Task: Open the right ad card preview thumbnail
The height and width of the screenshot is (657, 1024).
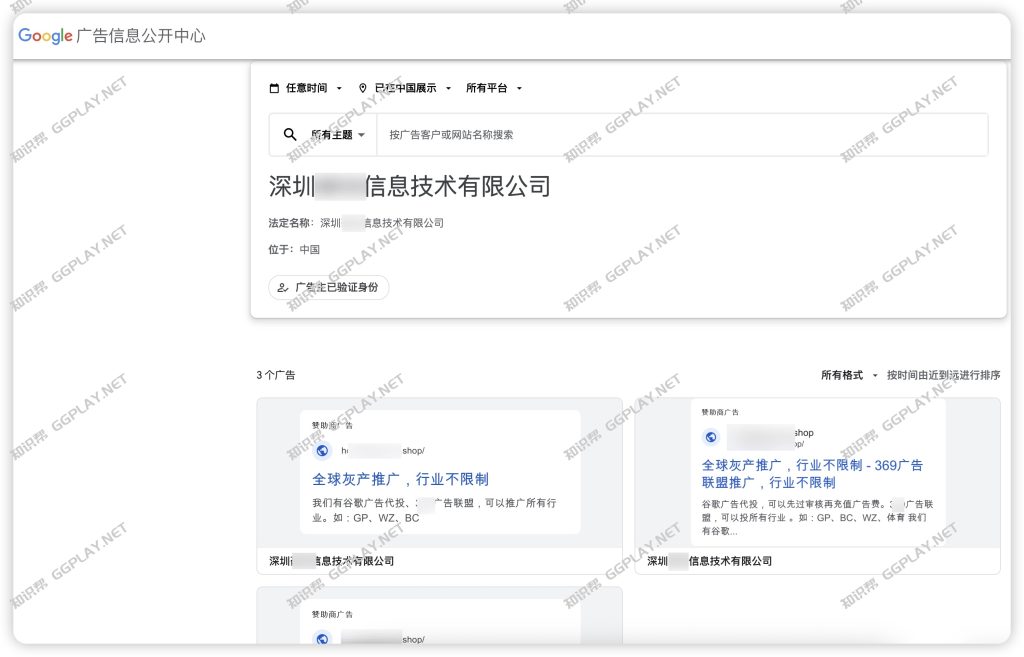Action: (x=817, y=472)
